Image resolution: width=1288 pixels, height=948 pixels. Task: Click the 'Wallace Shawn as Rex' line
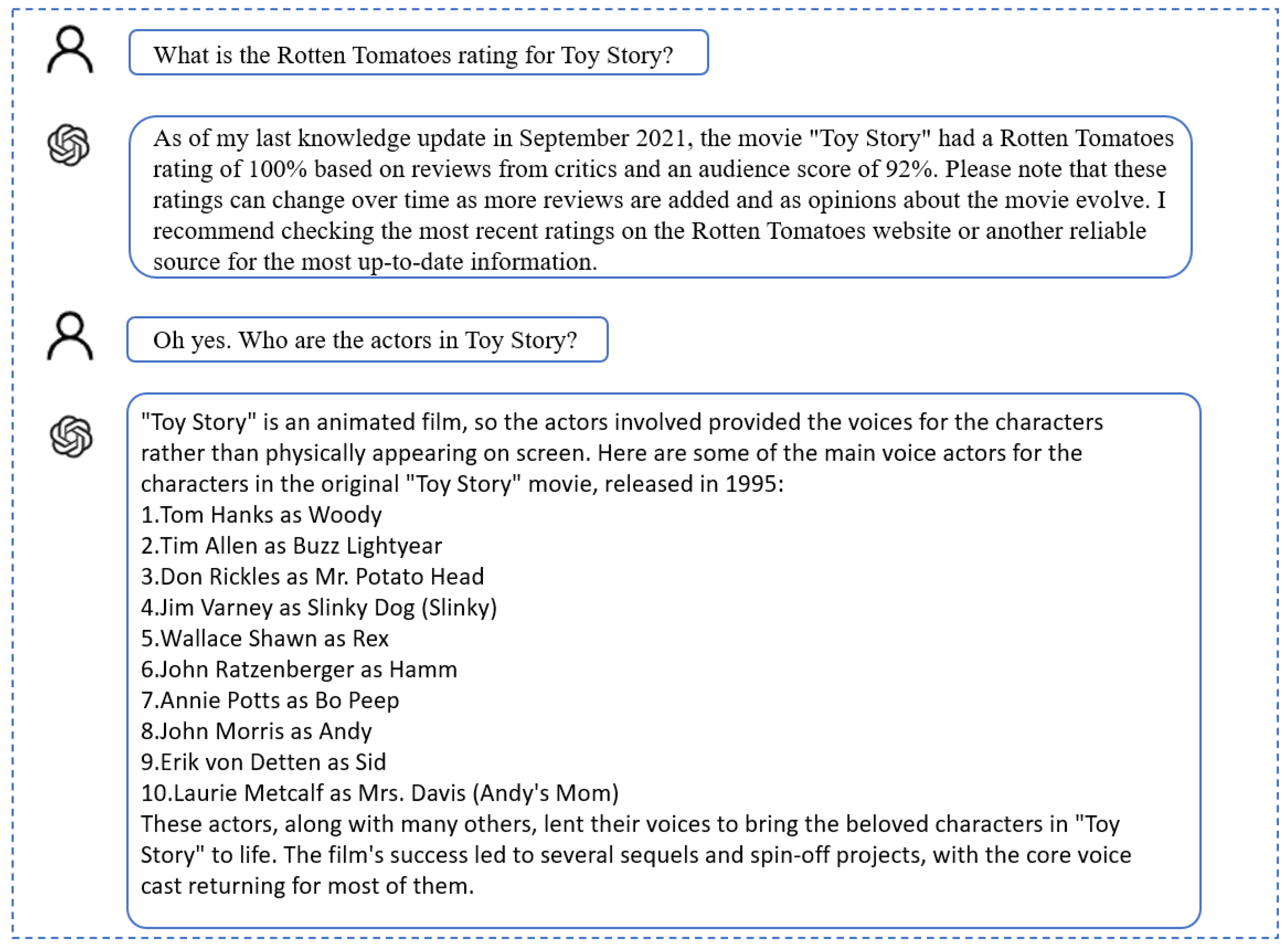(x=265, y=639)
